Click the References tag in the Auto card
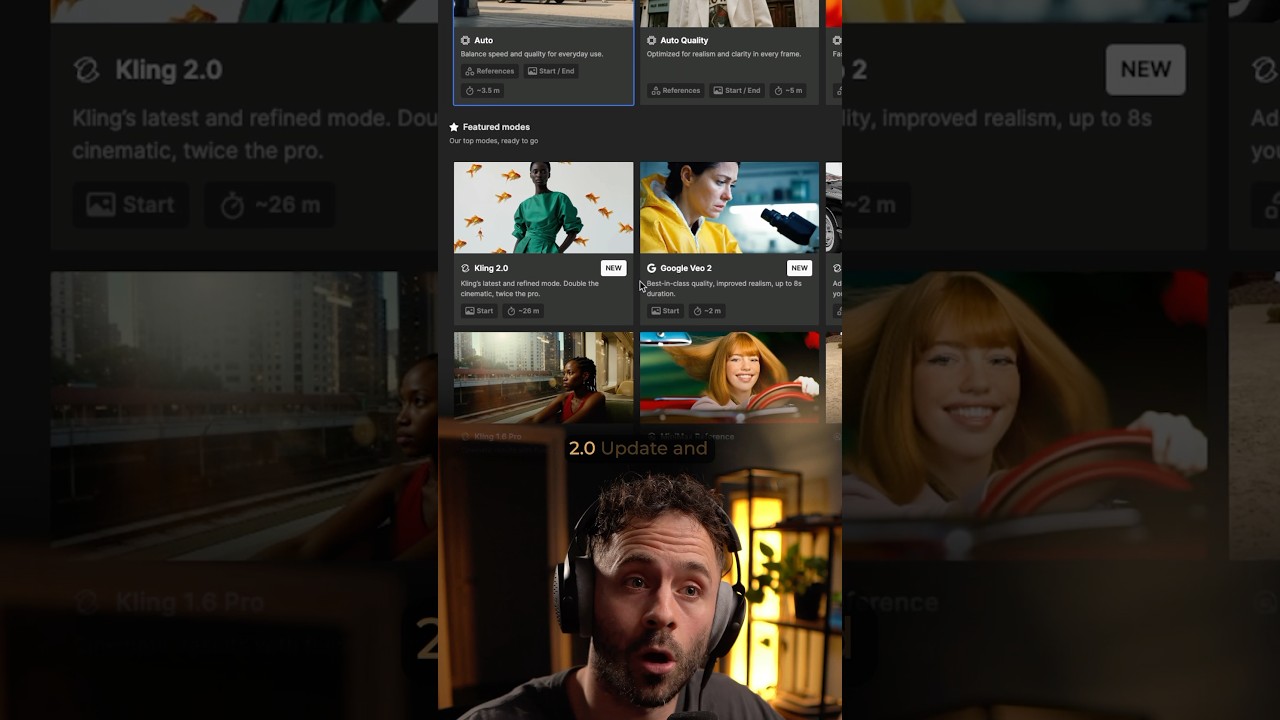 [490, 71]
